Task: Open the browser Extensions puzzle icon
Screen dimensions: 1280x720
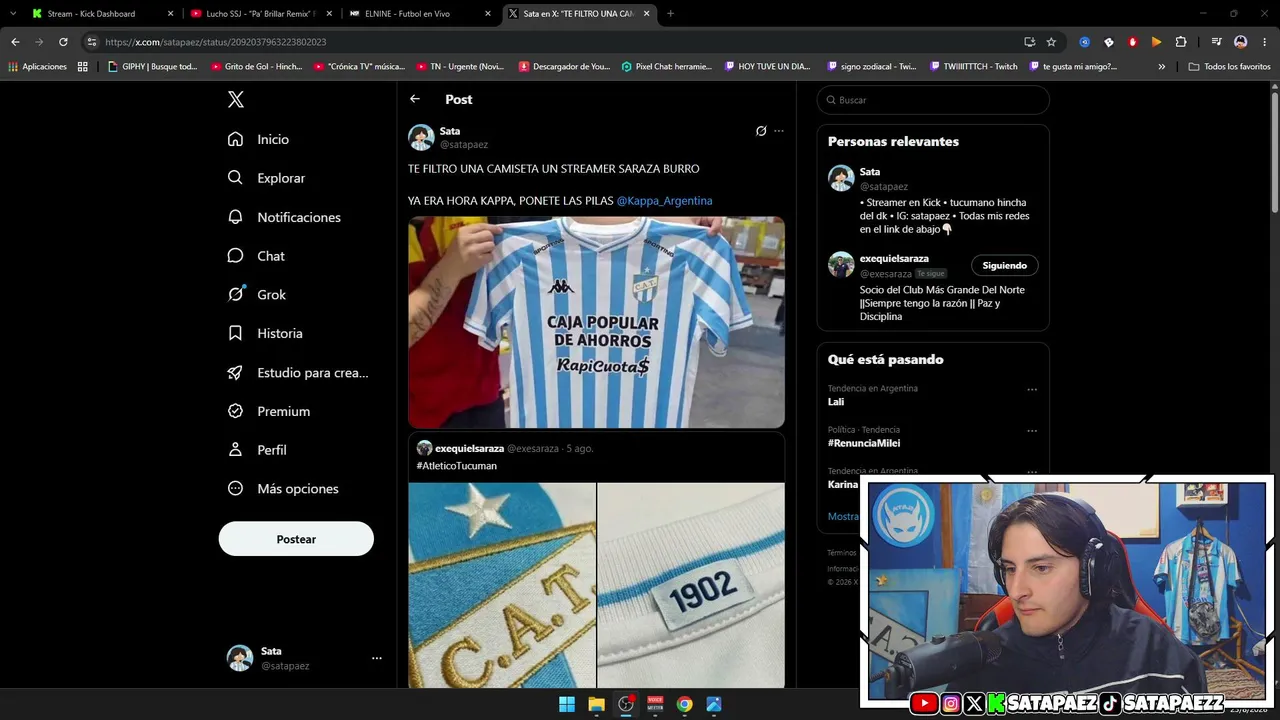Action: tap(1181, 42)
